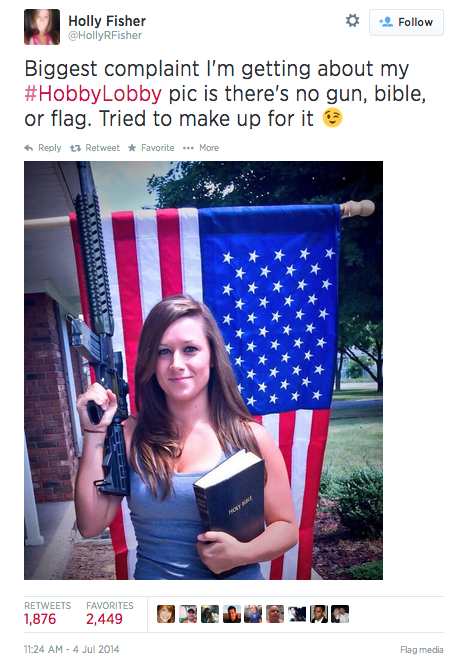This screenshot has width=458, height=665.
Task: Click the Holly Fisher display name
Action: [x=107, y=21]
